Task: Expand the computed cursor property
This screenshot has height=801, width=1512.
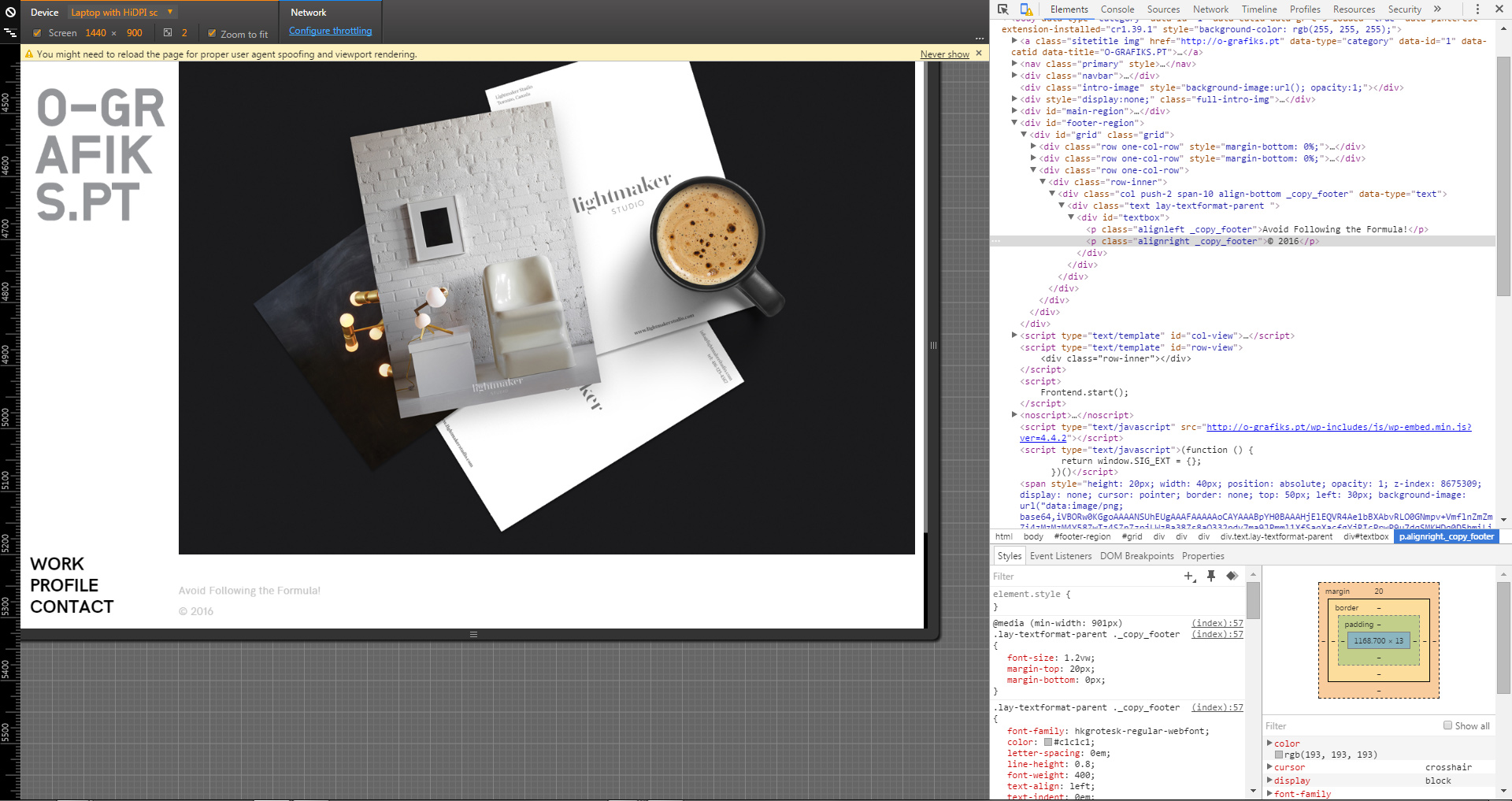Action: (1269, 767)
